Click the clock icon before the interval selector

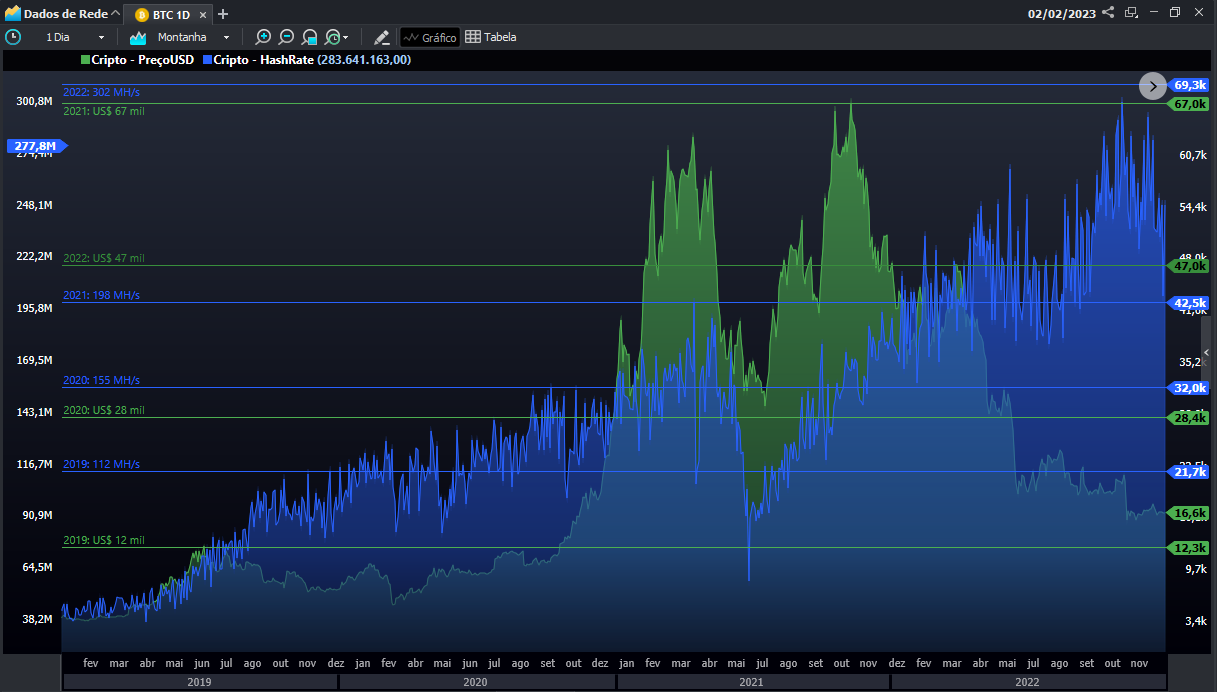coord(13,36)
